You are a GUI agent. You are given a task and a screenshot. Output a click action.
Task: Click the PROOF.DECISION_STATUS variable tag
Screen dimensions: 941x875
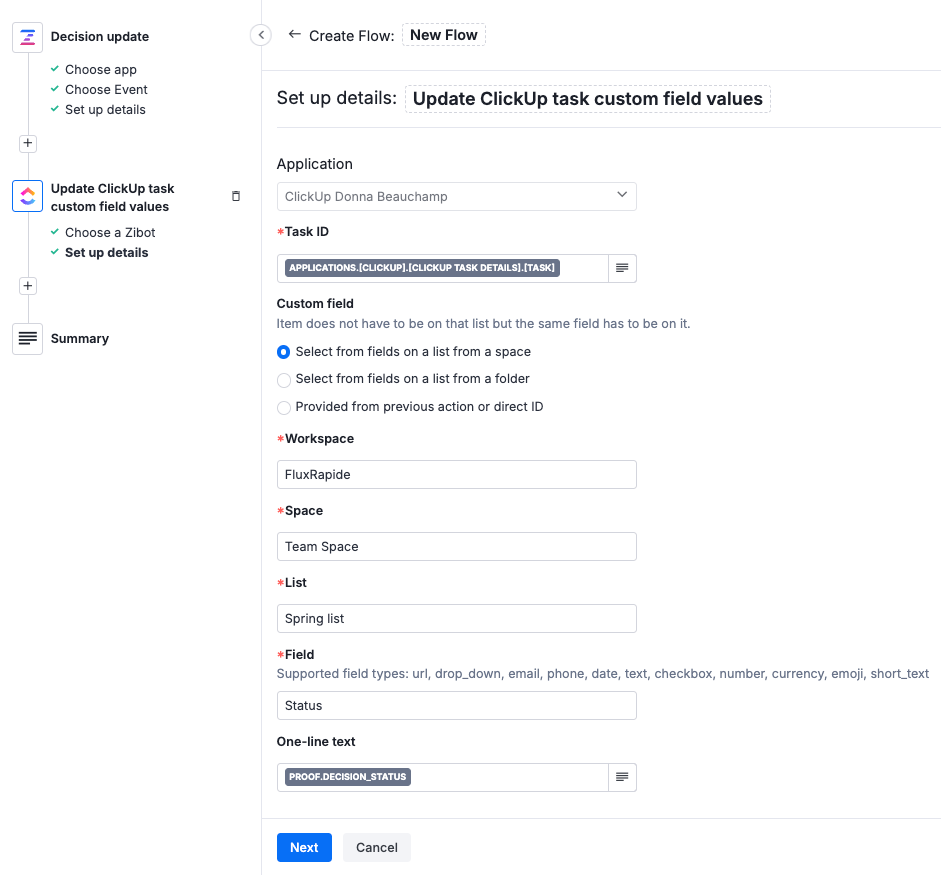point(347,777)
